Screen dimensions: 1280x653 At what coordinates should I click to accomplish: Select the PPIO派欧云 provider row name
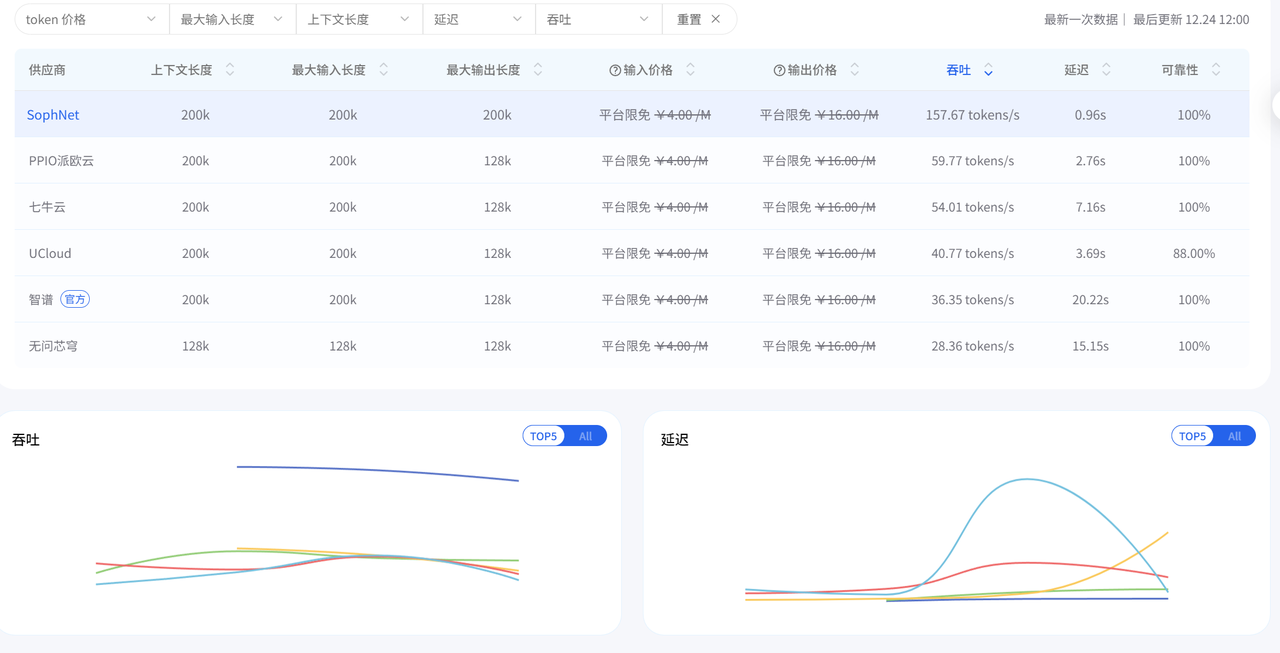click(61, 161)
